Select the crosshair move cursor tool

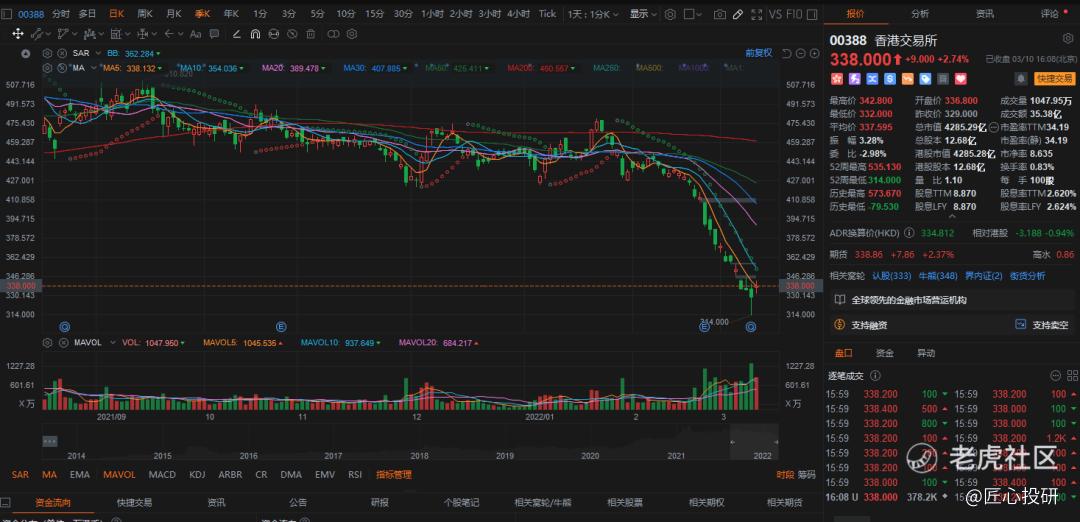[17, 33]
